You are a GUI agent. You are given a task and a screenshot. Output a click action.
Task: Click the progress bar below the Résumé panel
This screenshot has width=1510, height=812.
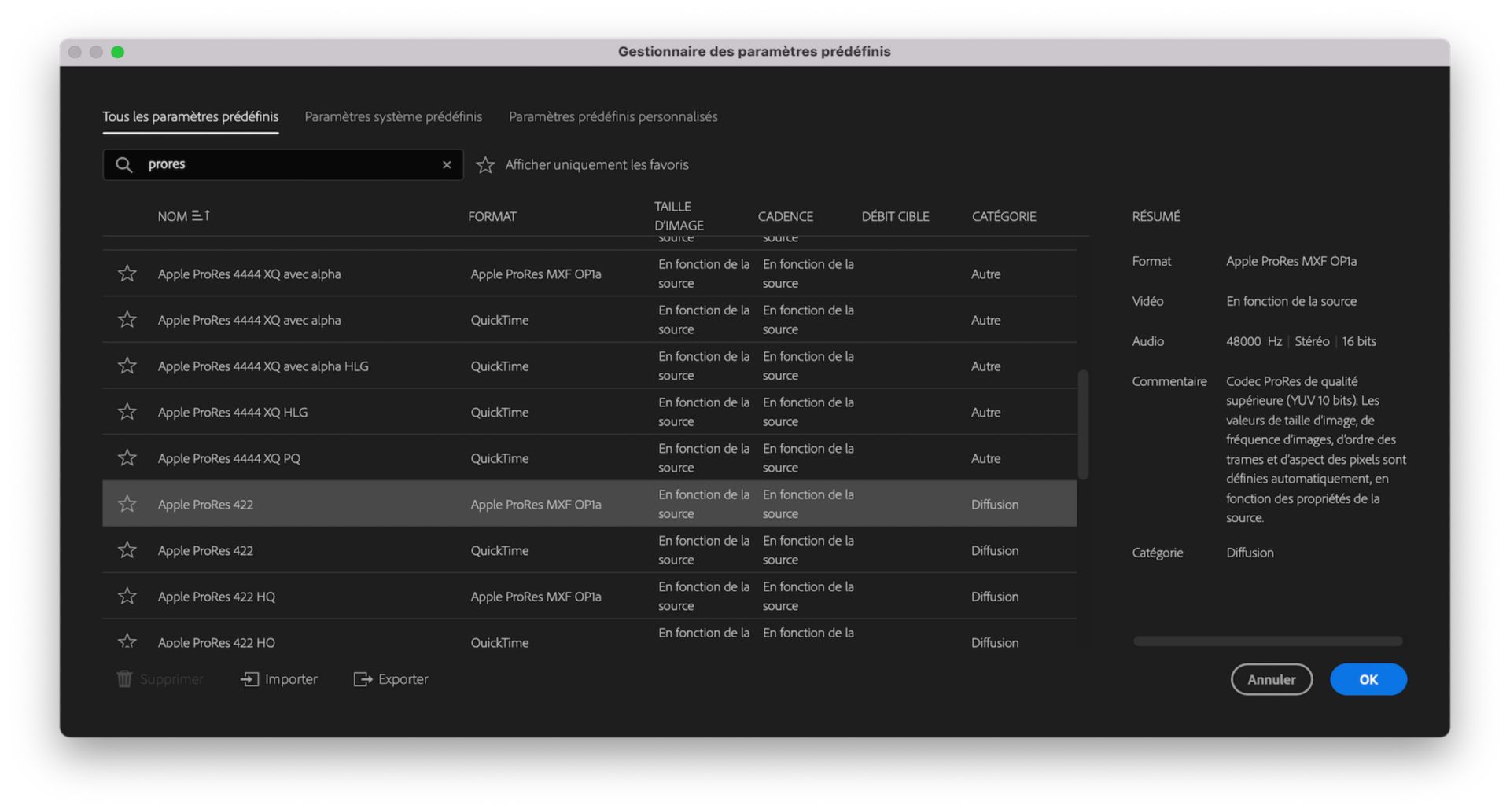[1266, 641]
